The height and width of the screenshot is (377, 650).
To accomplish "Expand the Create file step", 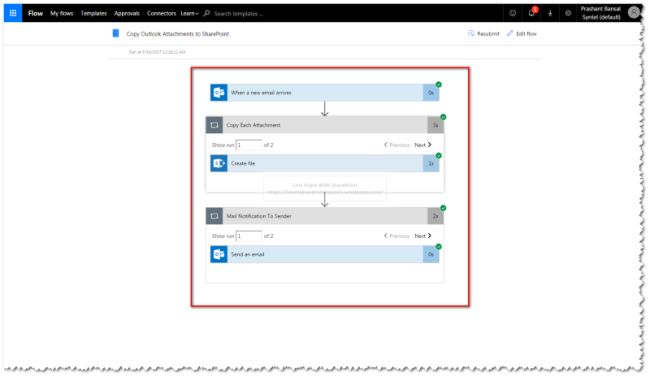I will 325,163.
